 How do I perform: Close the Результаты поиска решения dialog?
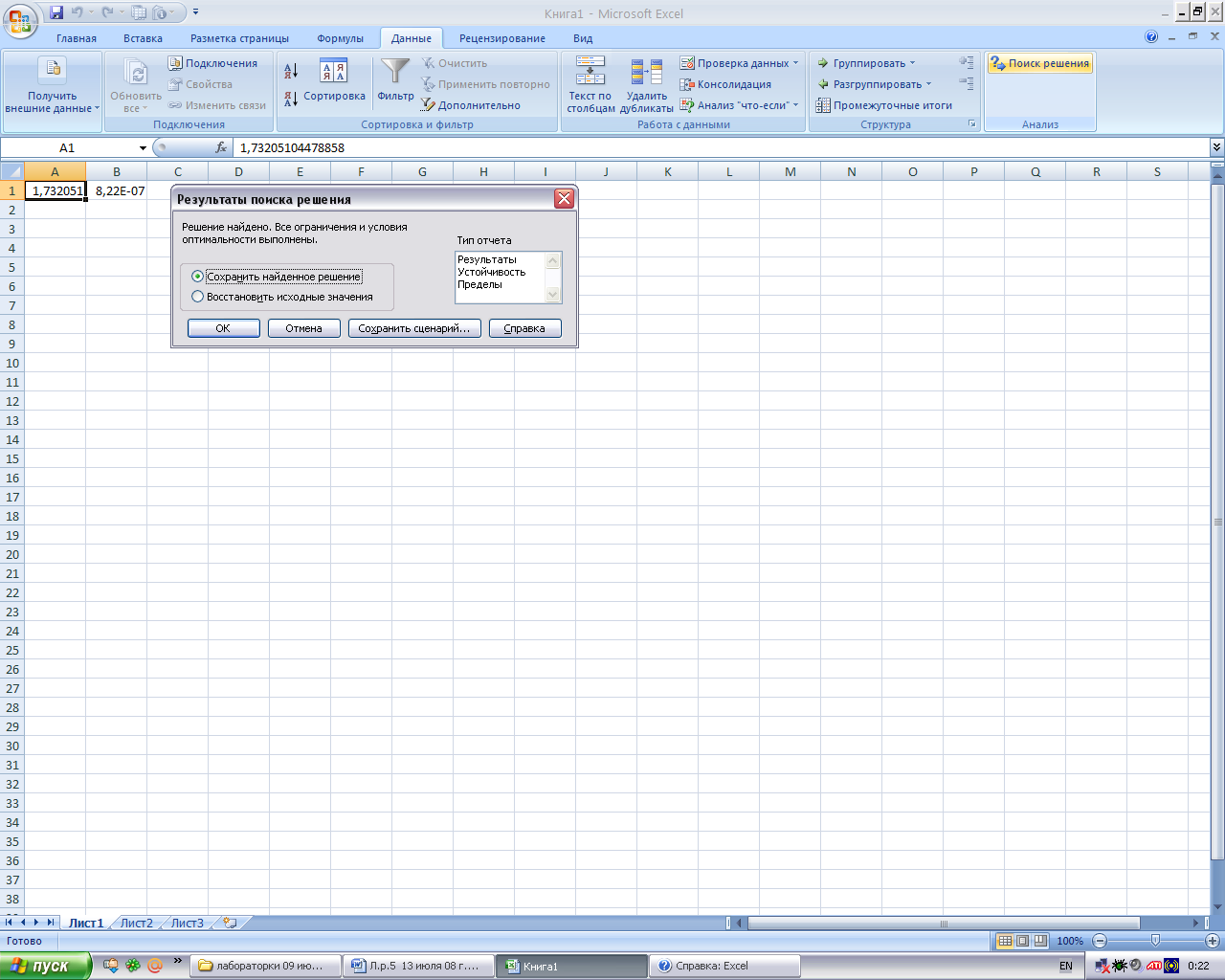564,199
